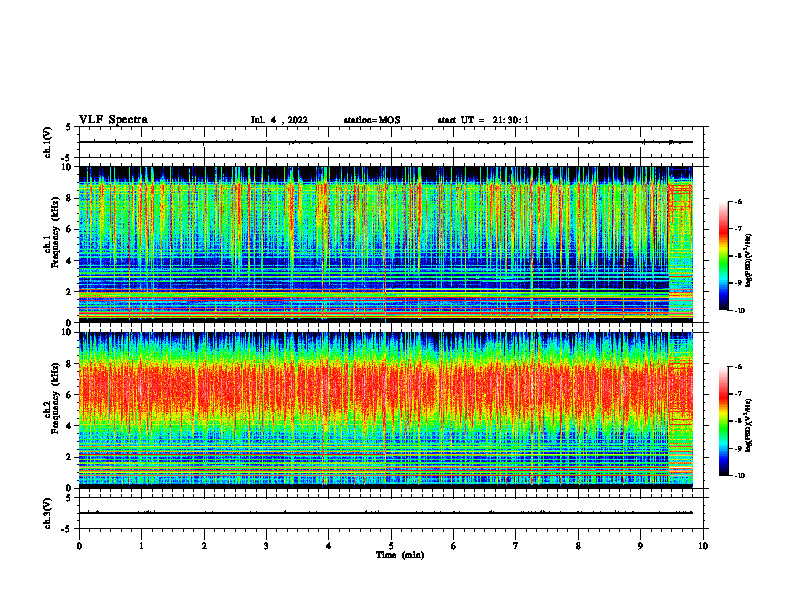The height and width of the screenshot is (612, 792).
Task: Click the time-axis tick label "7"
Action: [x=516, y=546]
